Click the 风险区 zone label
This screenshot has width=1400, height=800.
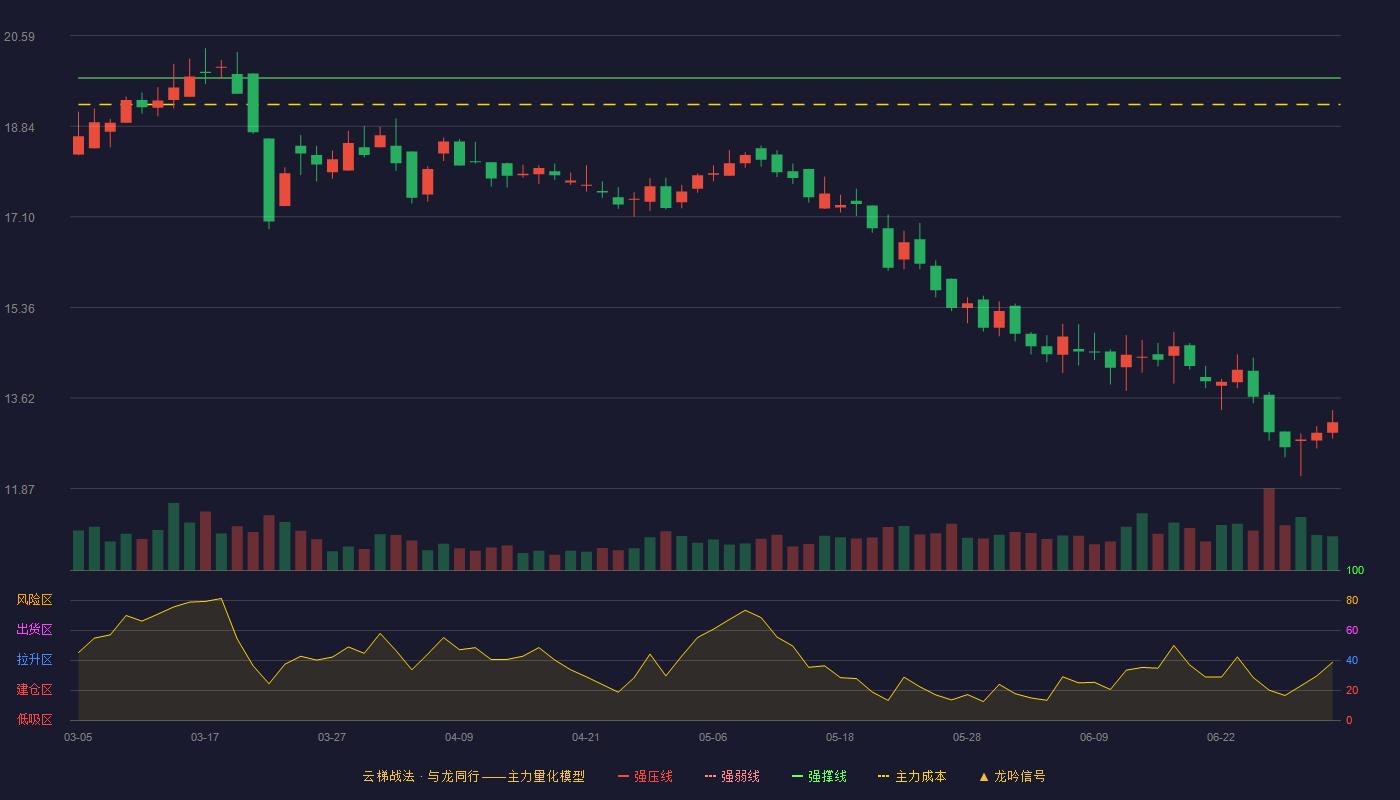coord(34,600)
